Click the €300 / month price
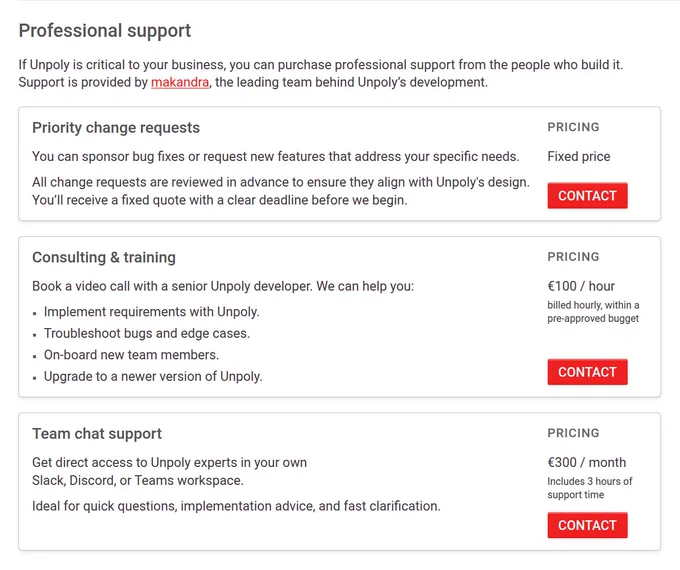Image resolution: width=680 pixels, height=570 pixels. coord(586,462)
